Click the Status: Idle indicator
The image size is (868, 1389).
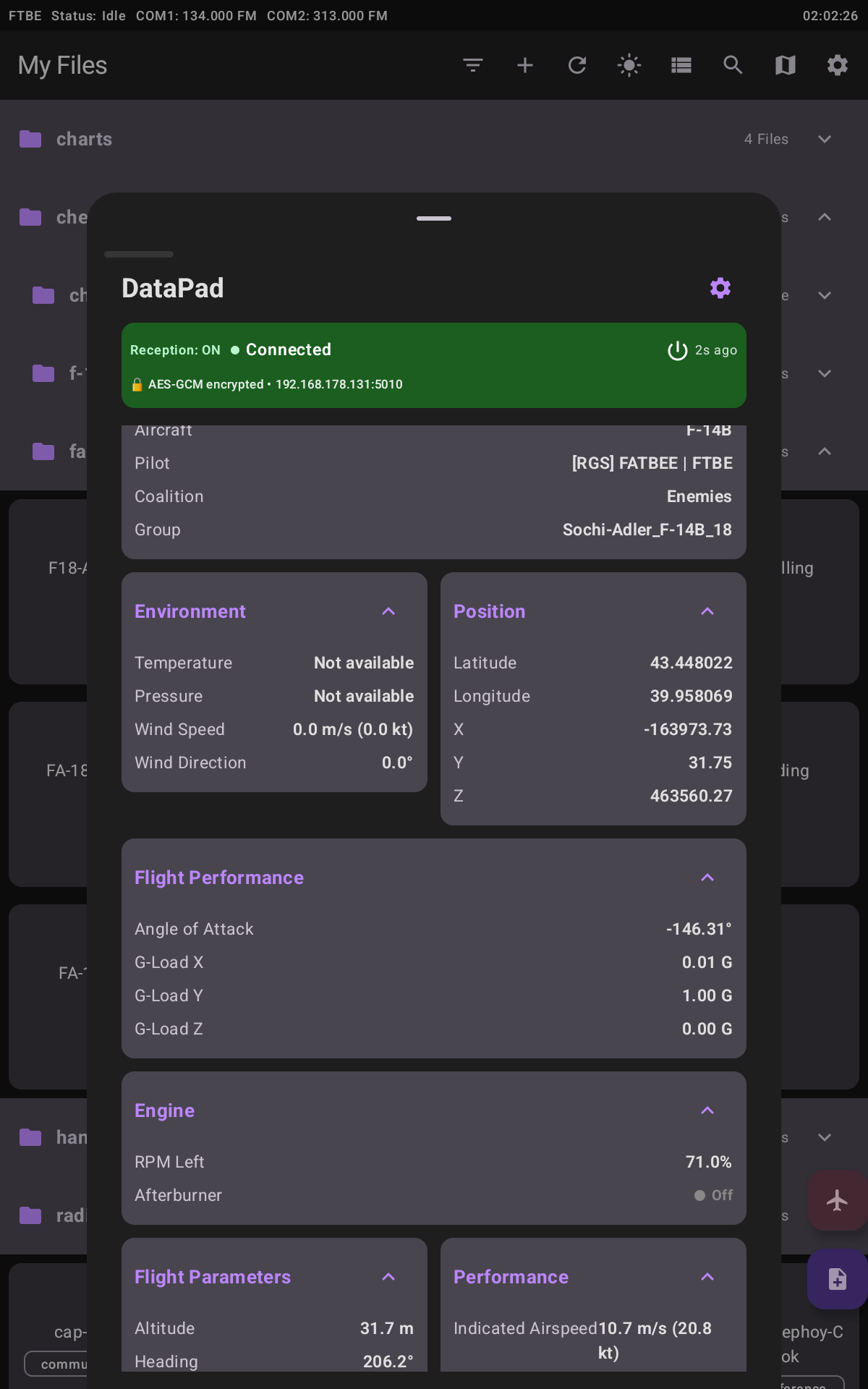point(88,16)
